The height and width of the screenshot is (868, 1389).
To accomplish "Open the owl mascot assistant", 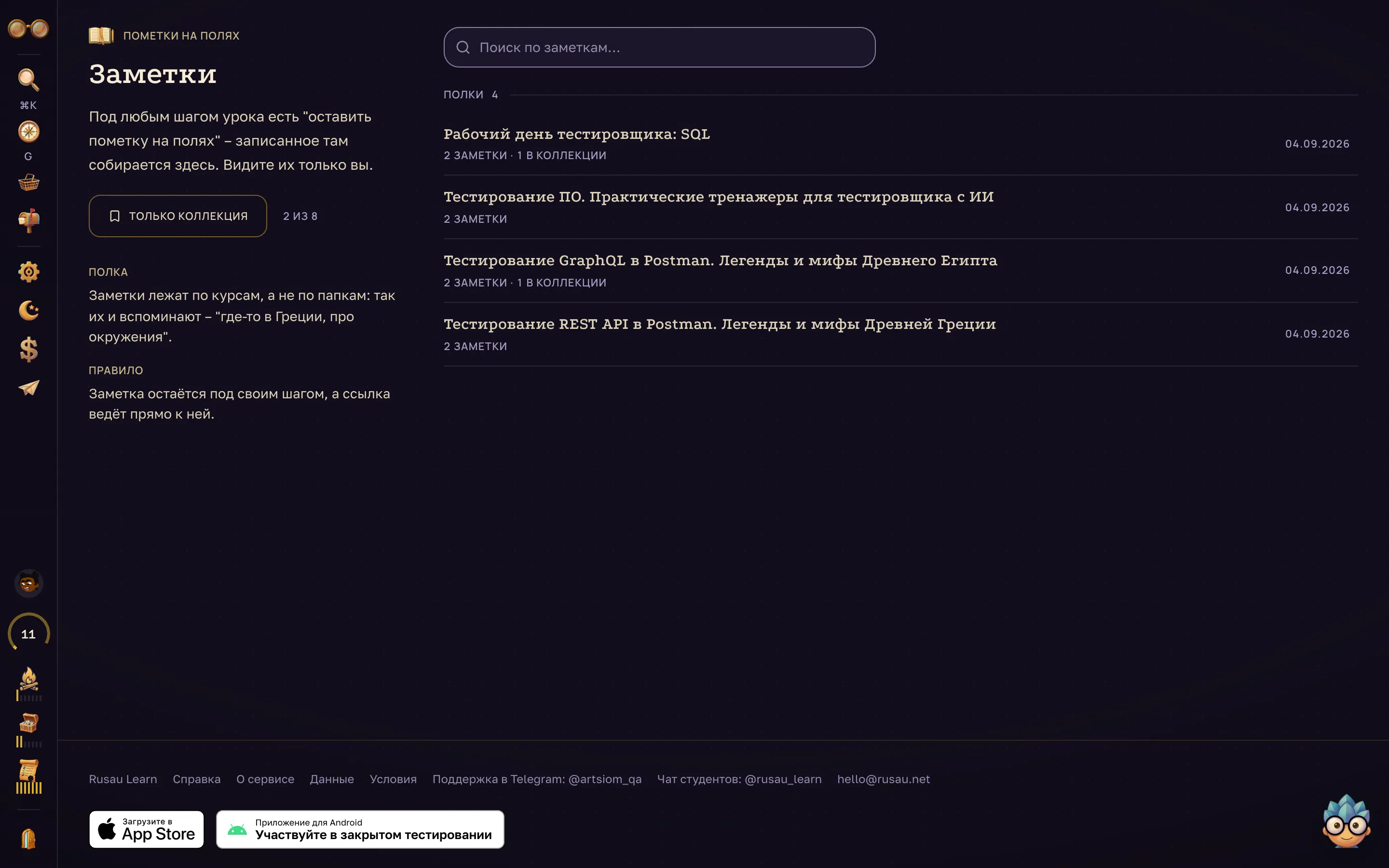I will pyautogui.click(x=1347, y=821).
